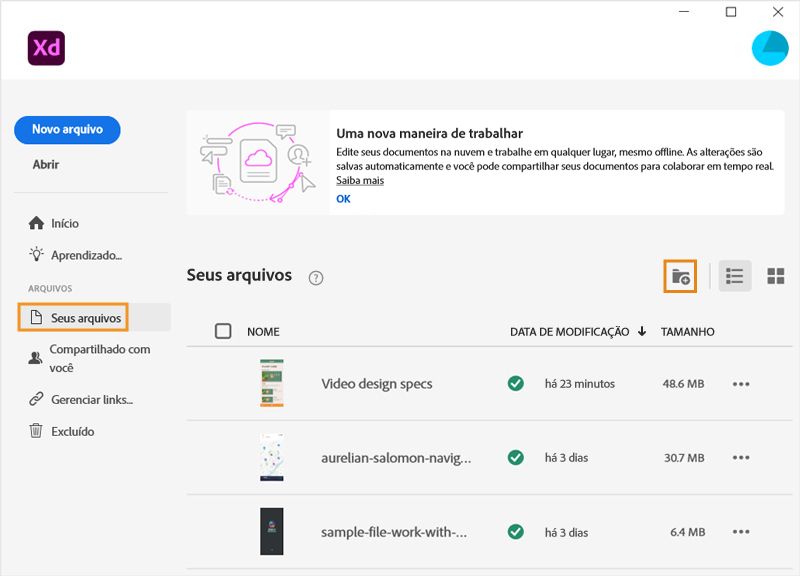Go to Início in the sidebar
Image resolution: width=800 pixels, height=576 pixels.
tap(64, 223)
